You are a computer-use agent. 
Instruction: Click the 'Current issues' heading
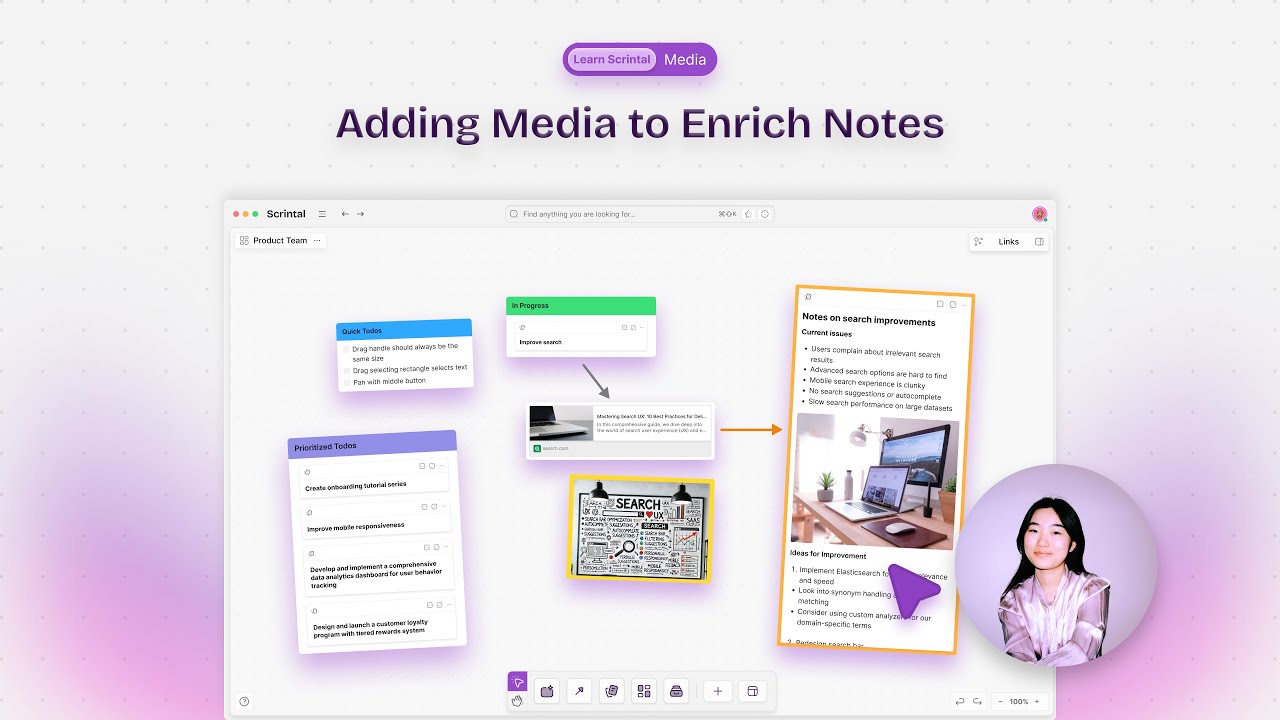[827, 333]
